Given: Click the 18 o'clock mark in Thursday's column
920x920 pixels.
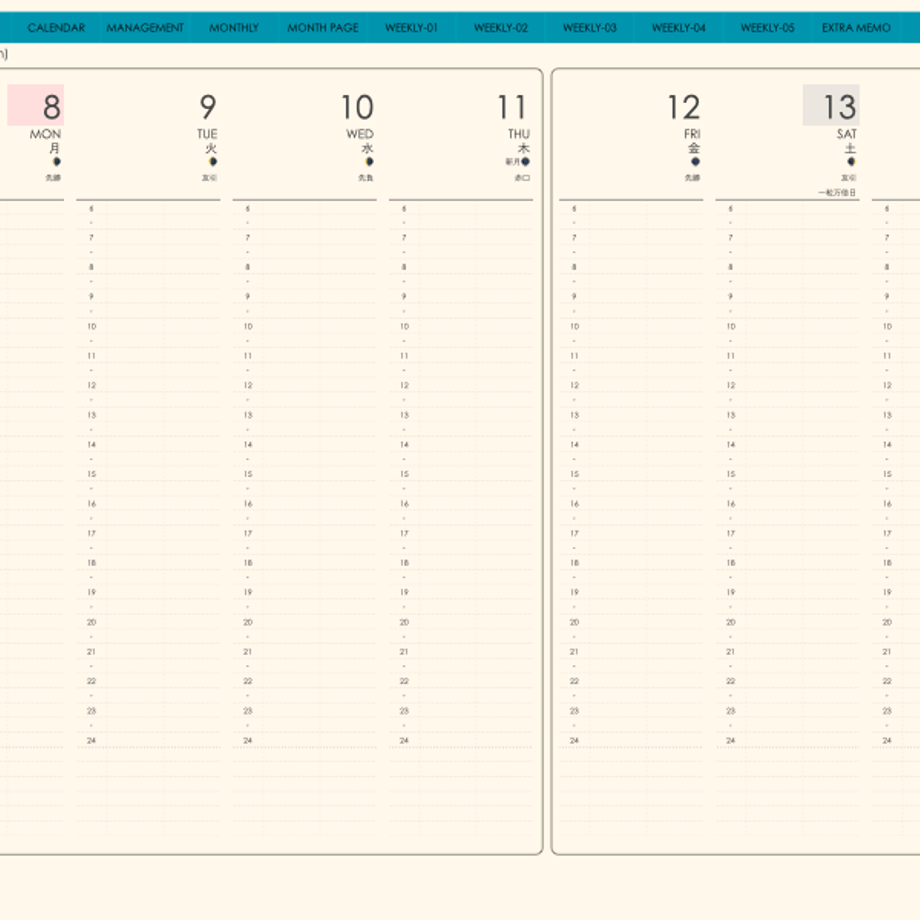Looking at the screenshot, I should tap(404, 563).
